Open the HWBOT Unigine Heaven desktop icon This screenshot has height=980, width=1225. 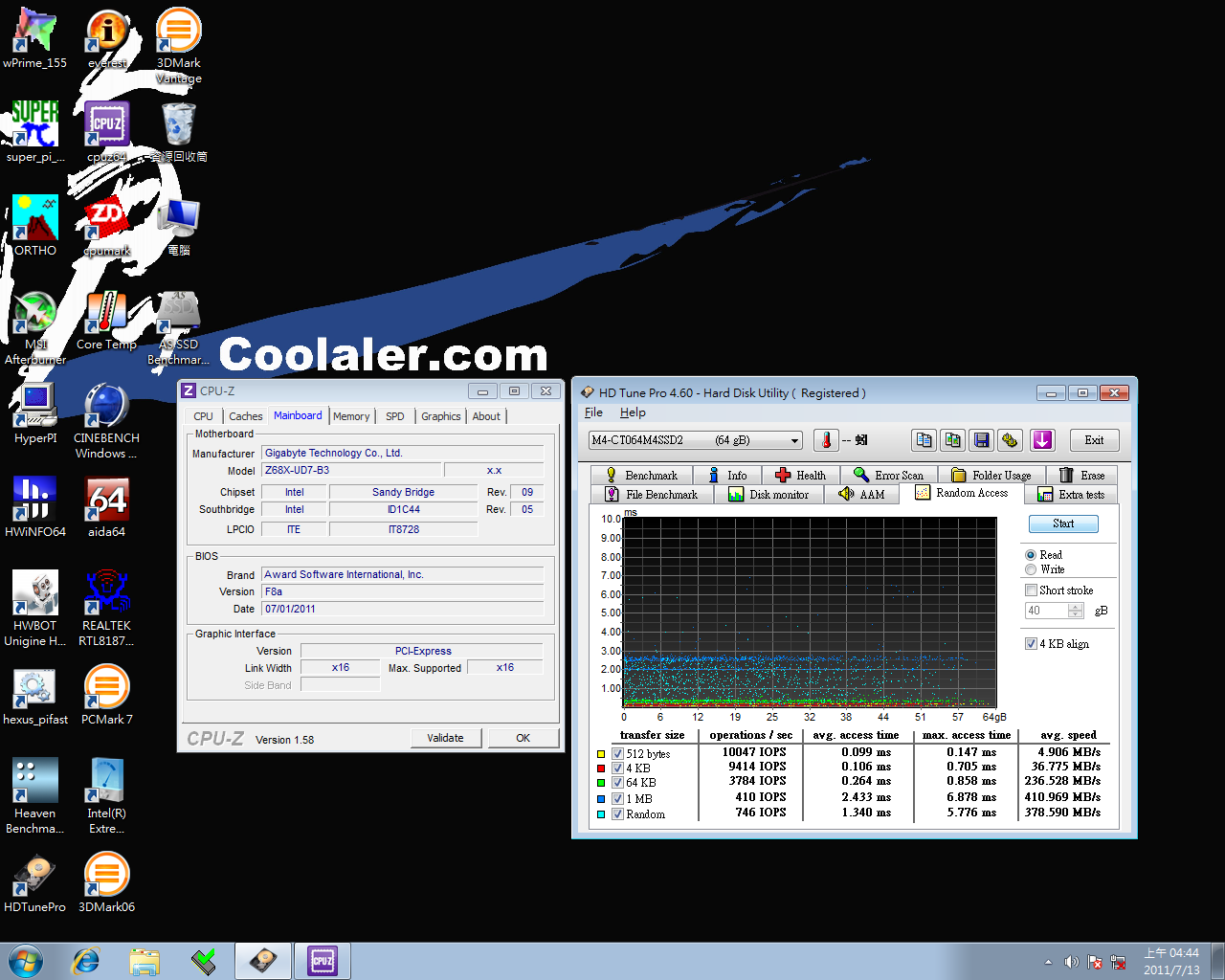click(x=35, y=609)
